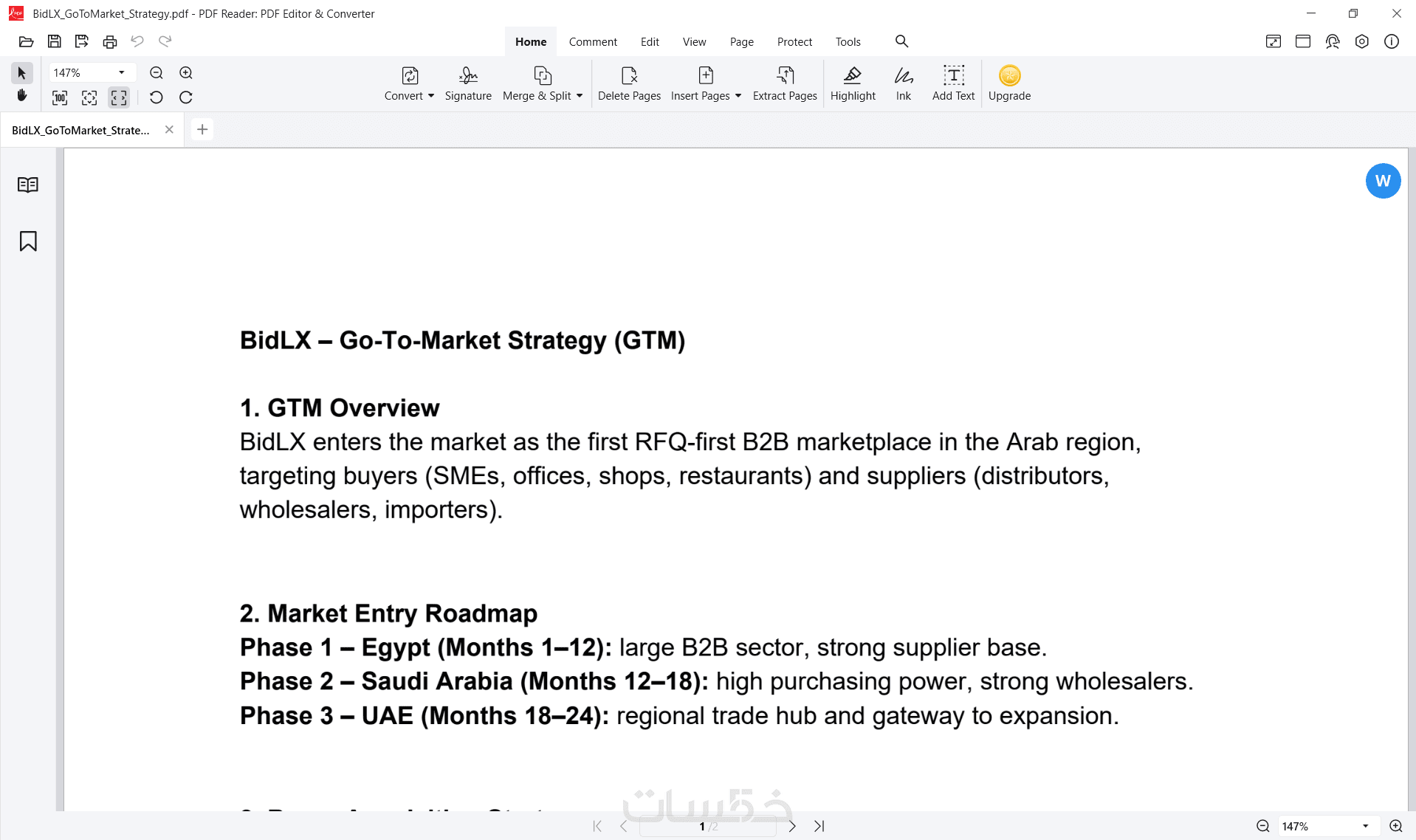The height and width of the screenshot is (840, 1416).
Task: Choose the Add Text tool
Action: coord(953,83)
